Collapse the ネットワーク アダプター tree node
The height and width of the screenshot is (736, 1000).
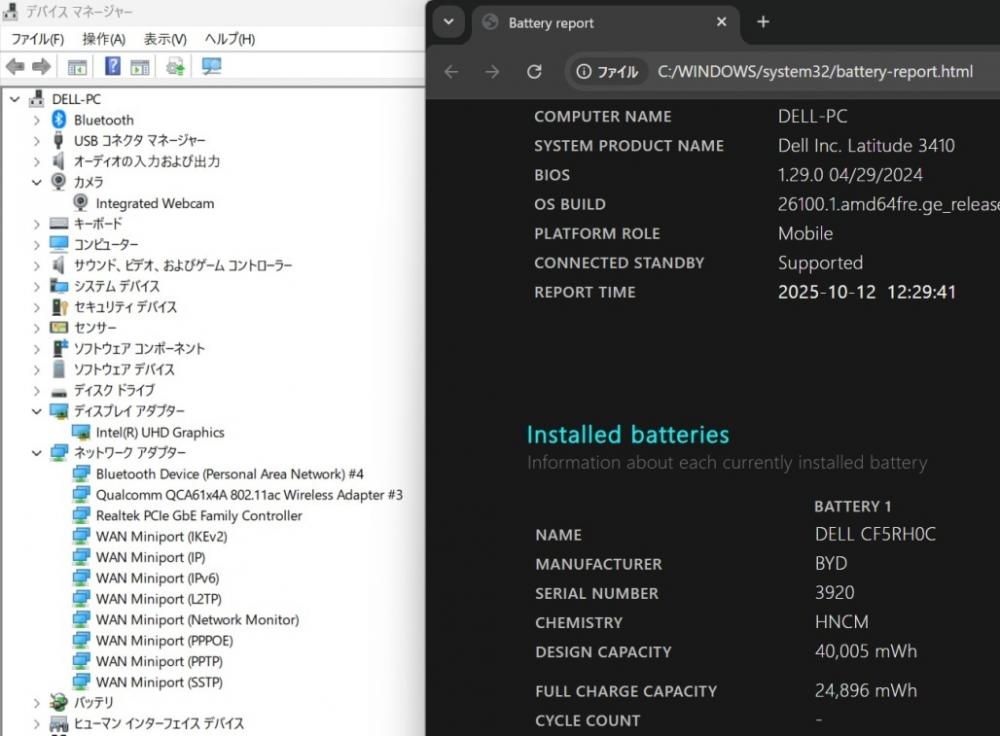[37, 453]
